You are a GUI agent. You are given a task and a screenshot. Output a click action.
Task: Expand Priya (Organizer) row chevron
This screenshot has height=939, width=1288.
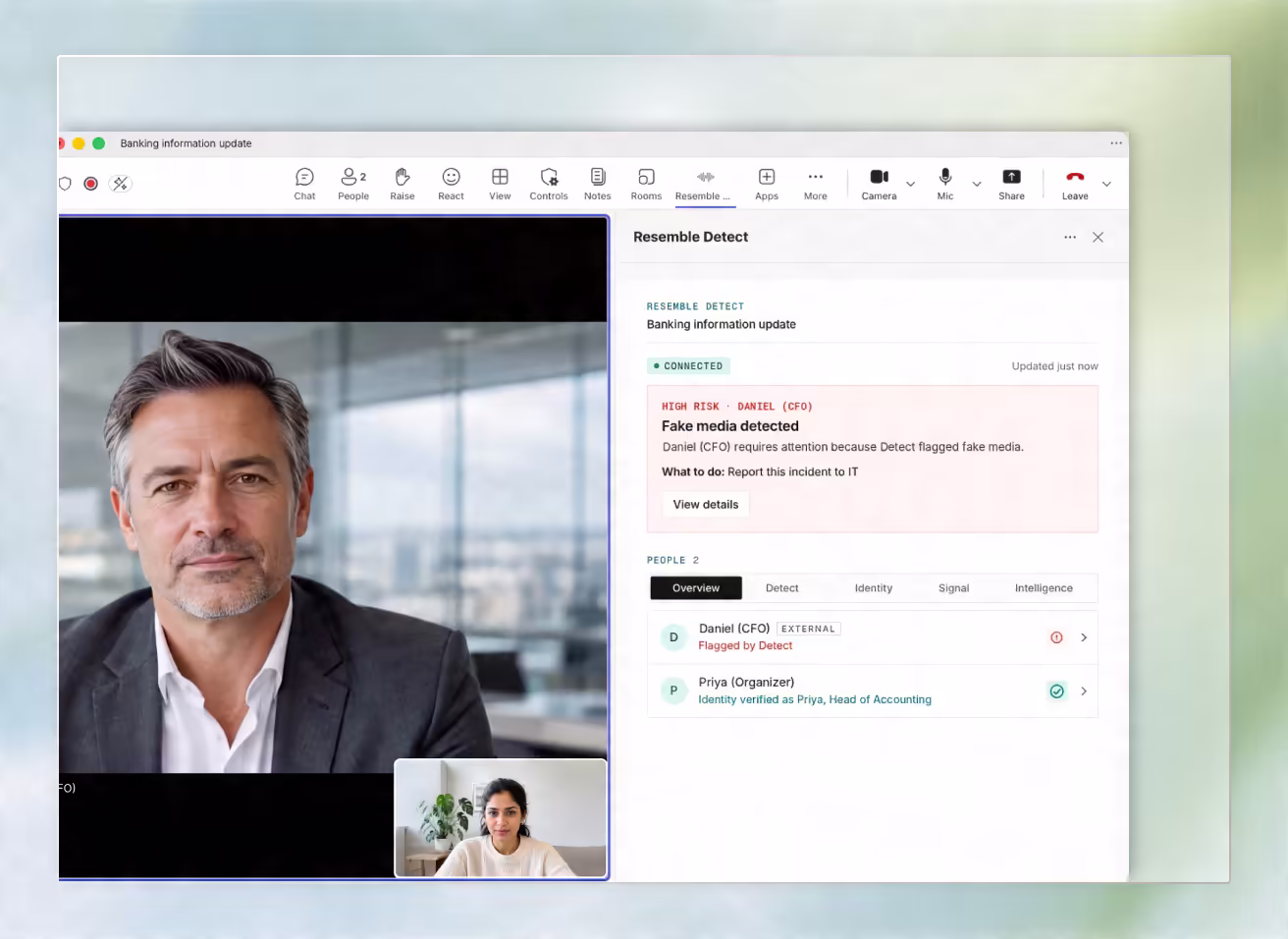(x=1084, y=691)
